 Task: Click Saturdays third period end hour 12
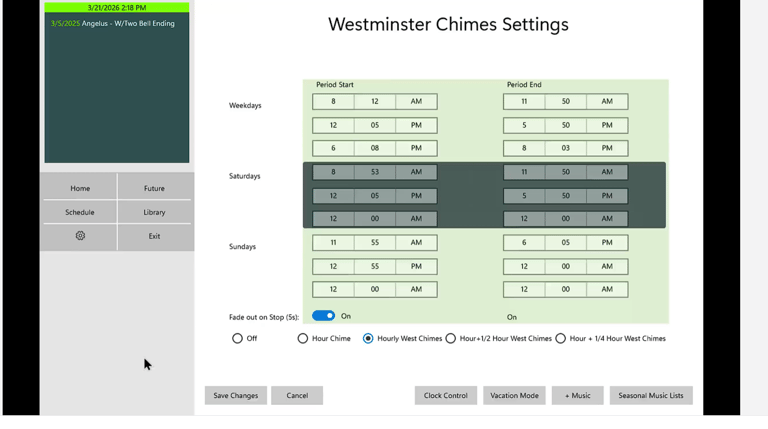[x=524, y=219]
